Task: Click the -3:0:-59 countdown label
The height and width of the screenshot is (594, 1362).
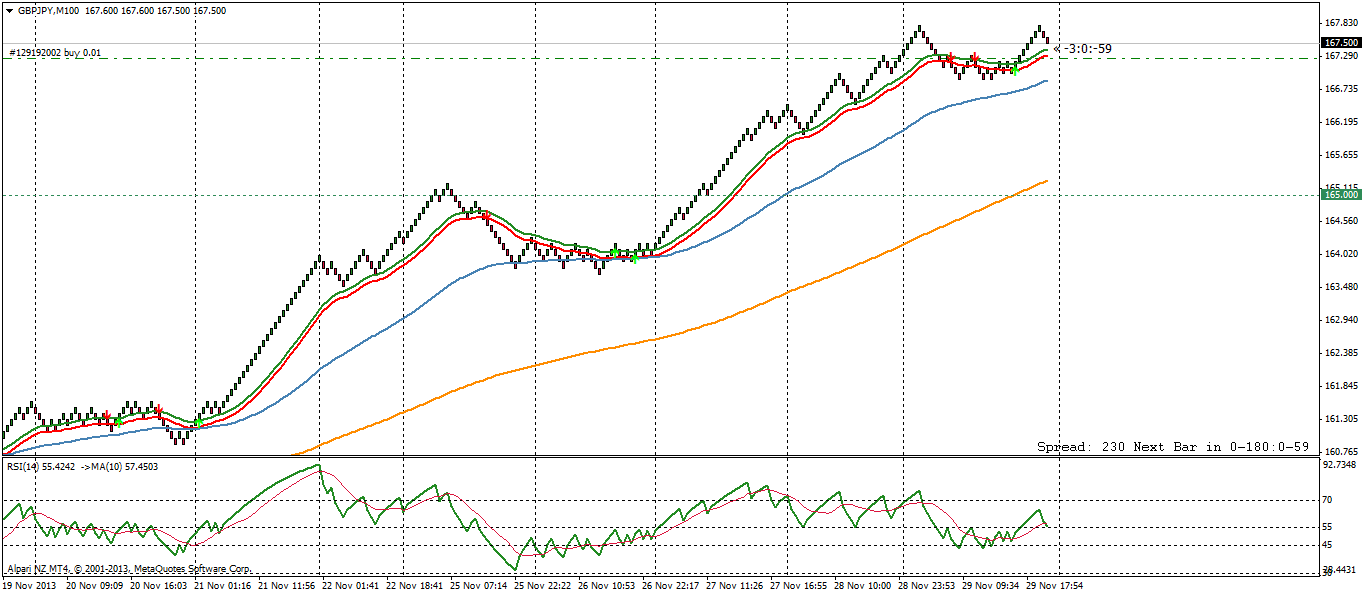Action: [1087, 48]
